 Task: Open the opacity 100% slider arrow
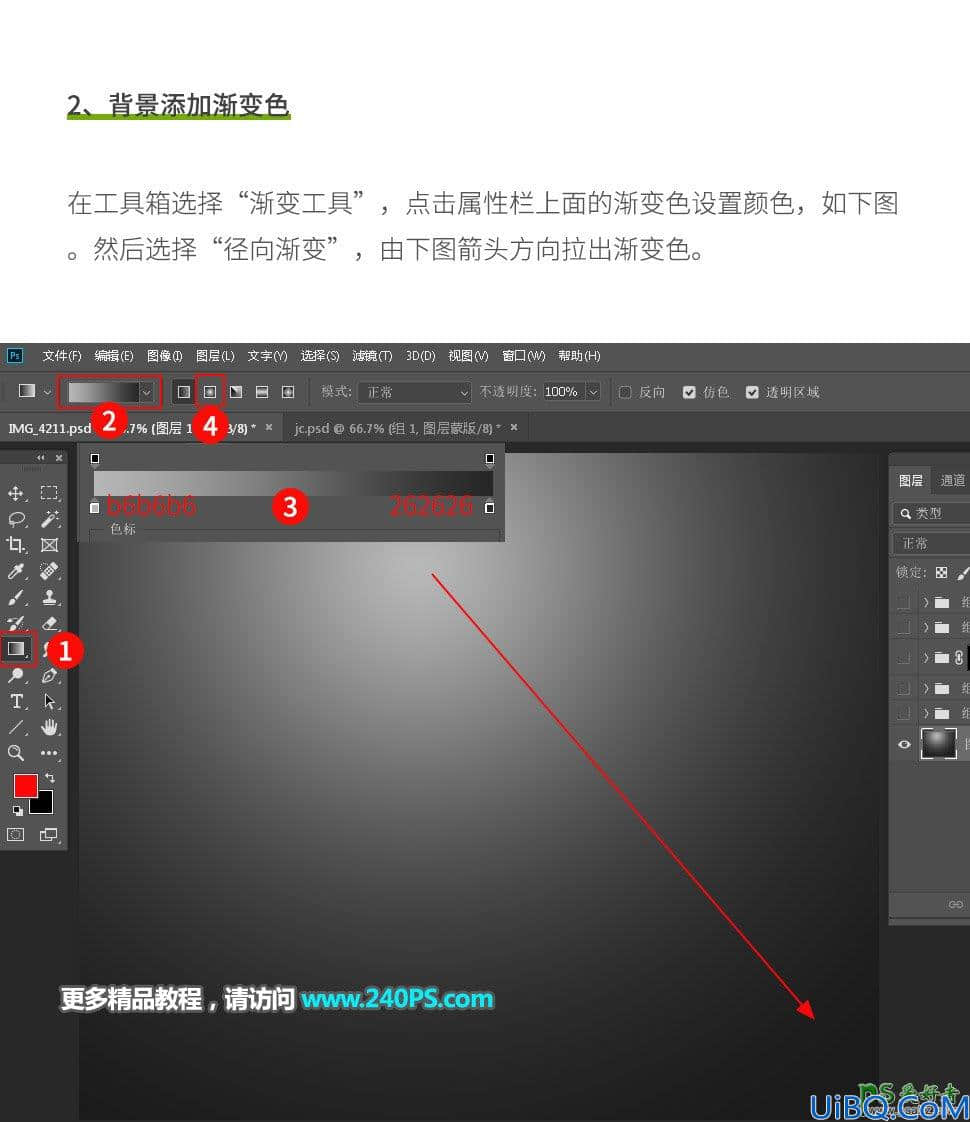(592, 392)
